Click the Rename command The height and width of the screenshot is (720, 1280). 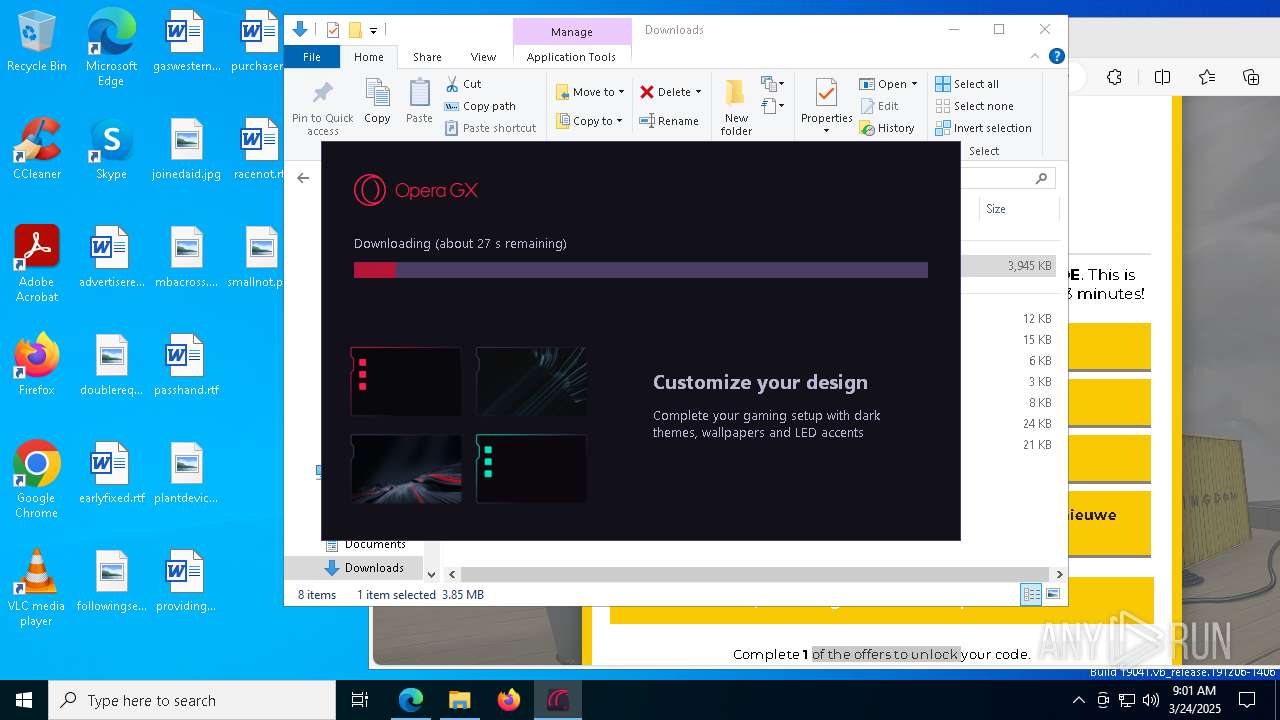(x=669, y=121)
